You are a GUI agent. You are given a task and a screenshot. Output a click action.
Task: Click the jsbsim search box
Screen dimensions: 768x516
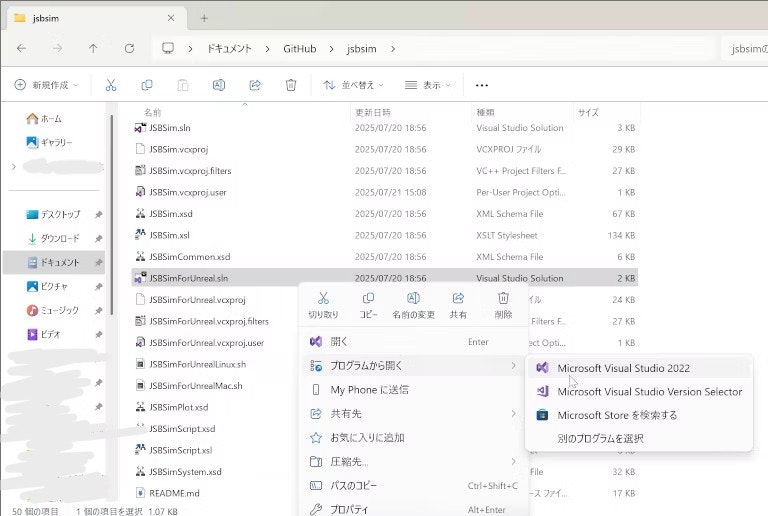(745, 49)
